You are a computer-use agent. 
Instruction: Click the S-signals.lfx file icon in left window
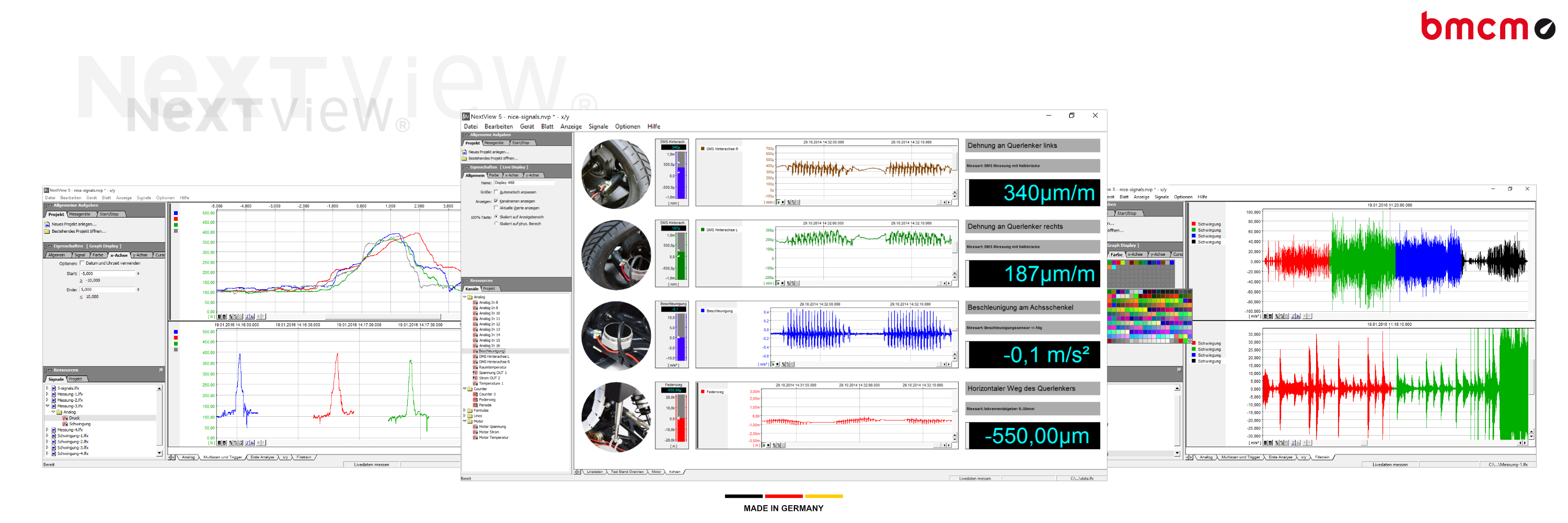pyautogui.click(x=53, y=389)
